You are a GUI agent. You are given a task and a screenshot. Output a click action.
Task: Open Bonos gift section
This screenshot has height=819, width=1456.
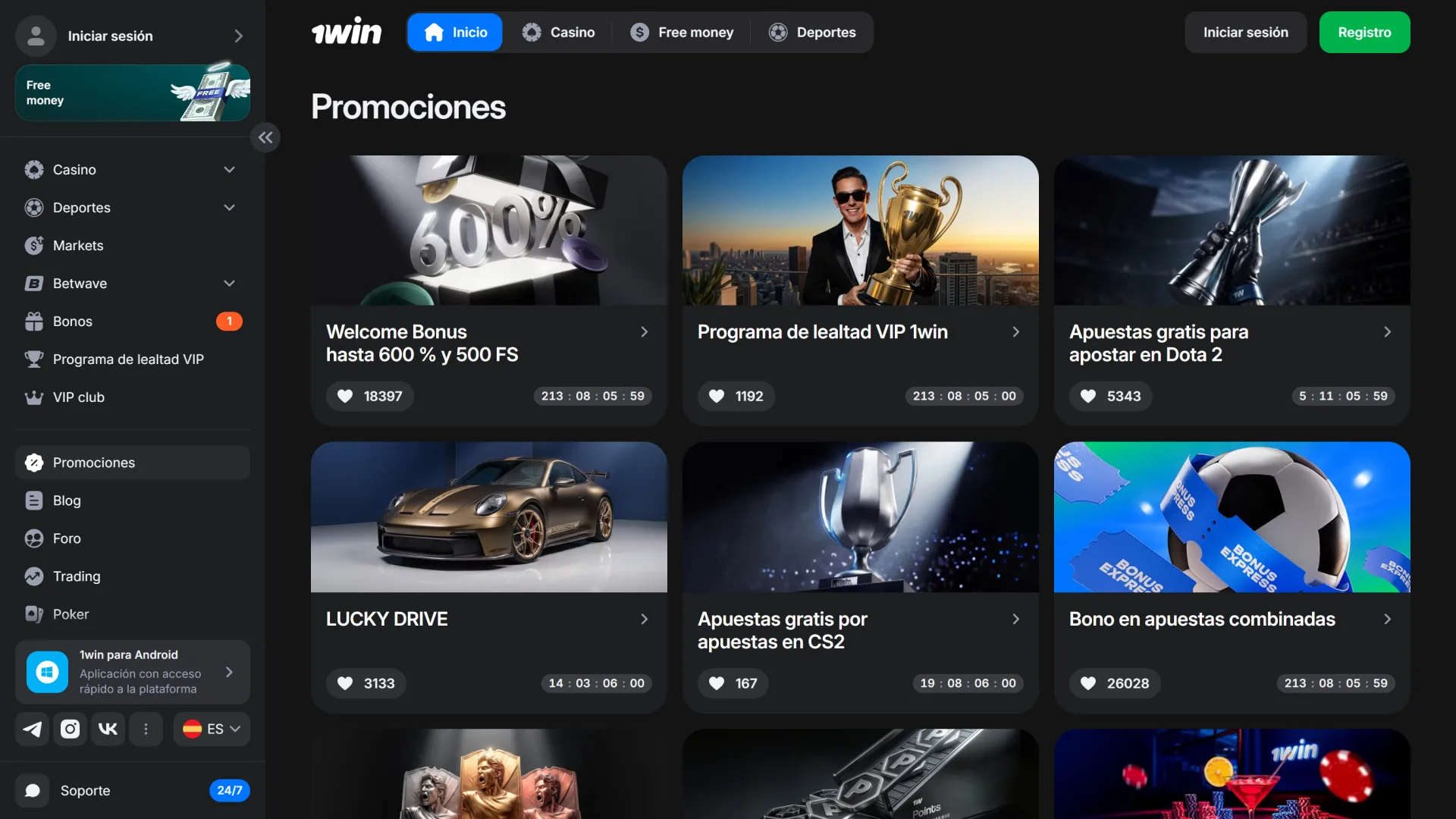(133, 321)
